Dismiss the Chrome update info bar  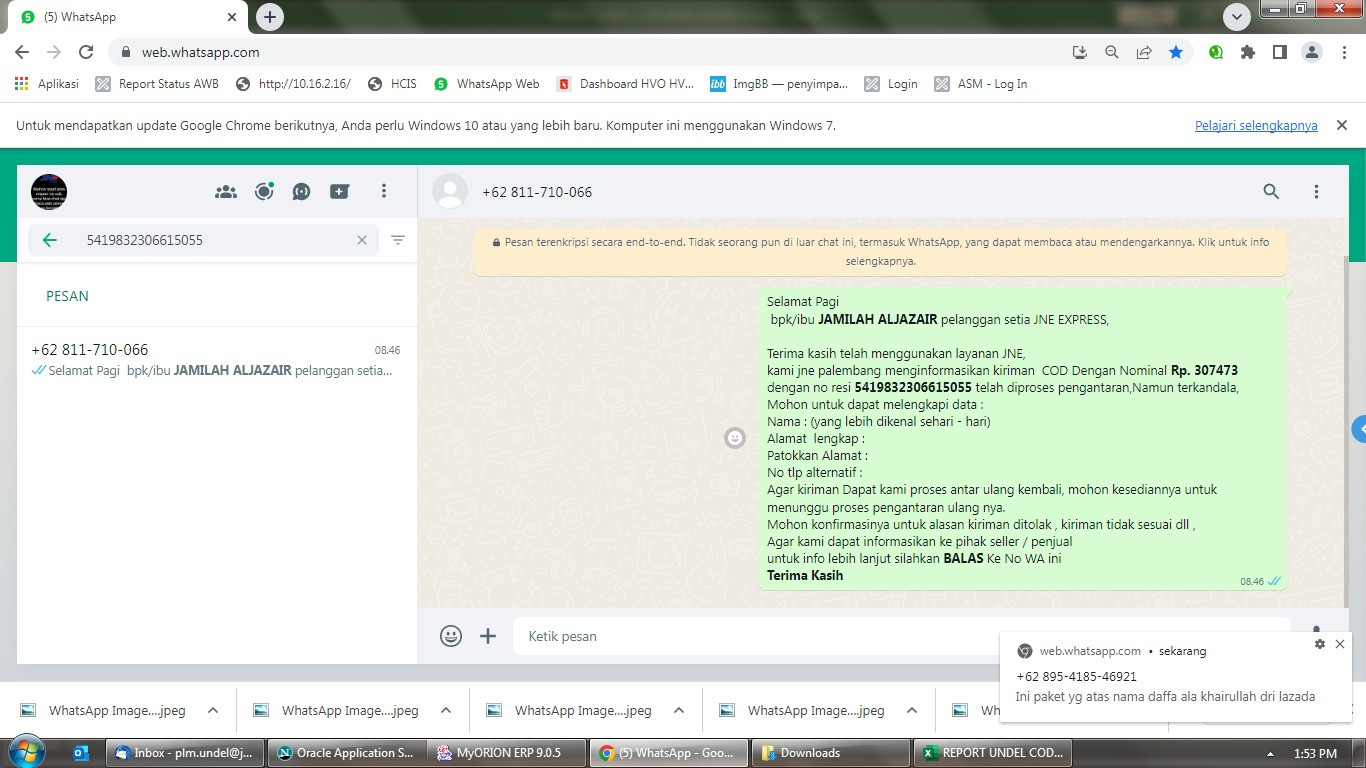click(1342, 125)
